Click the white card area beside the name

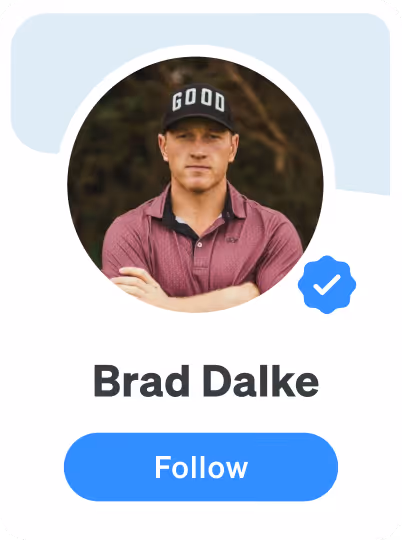(358, 381)
